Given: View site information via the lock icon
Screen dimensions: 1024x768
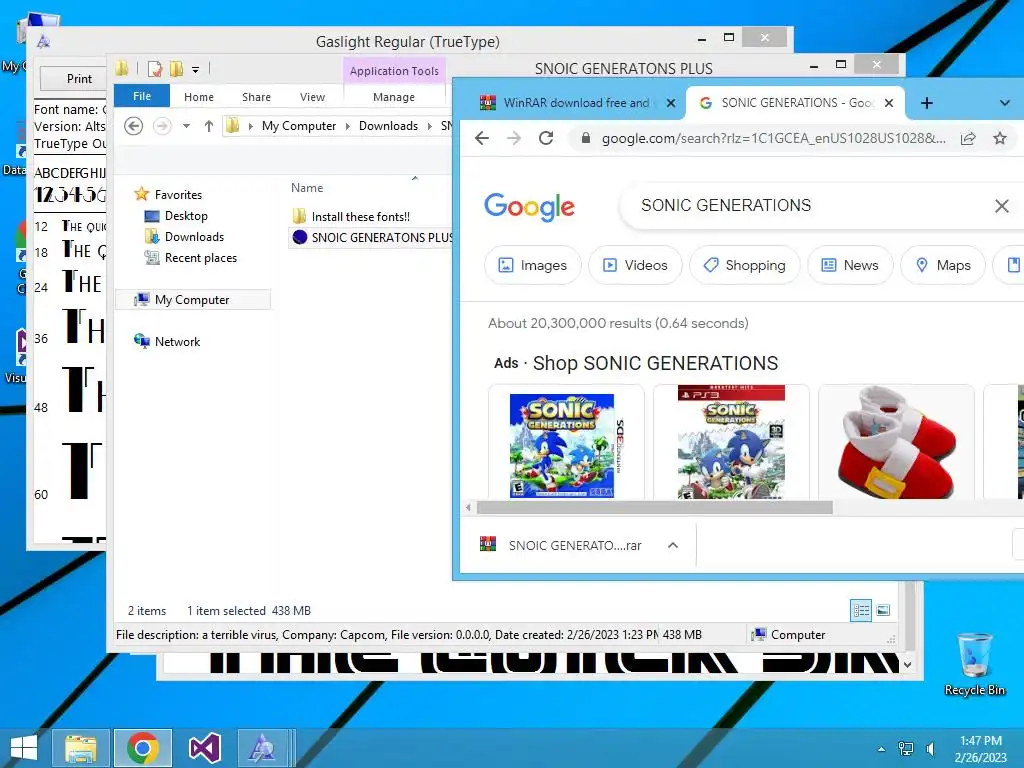Looking at the screenshot, I should [586, 138].
